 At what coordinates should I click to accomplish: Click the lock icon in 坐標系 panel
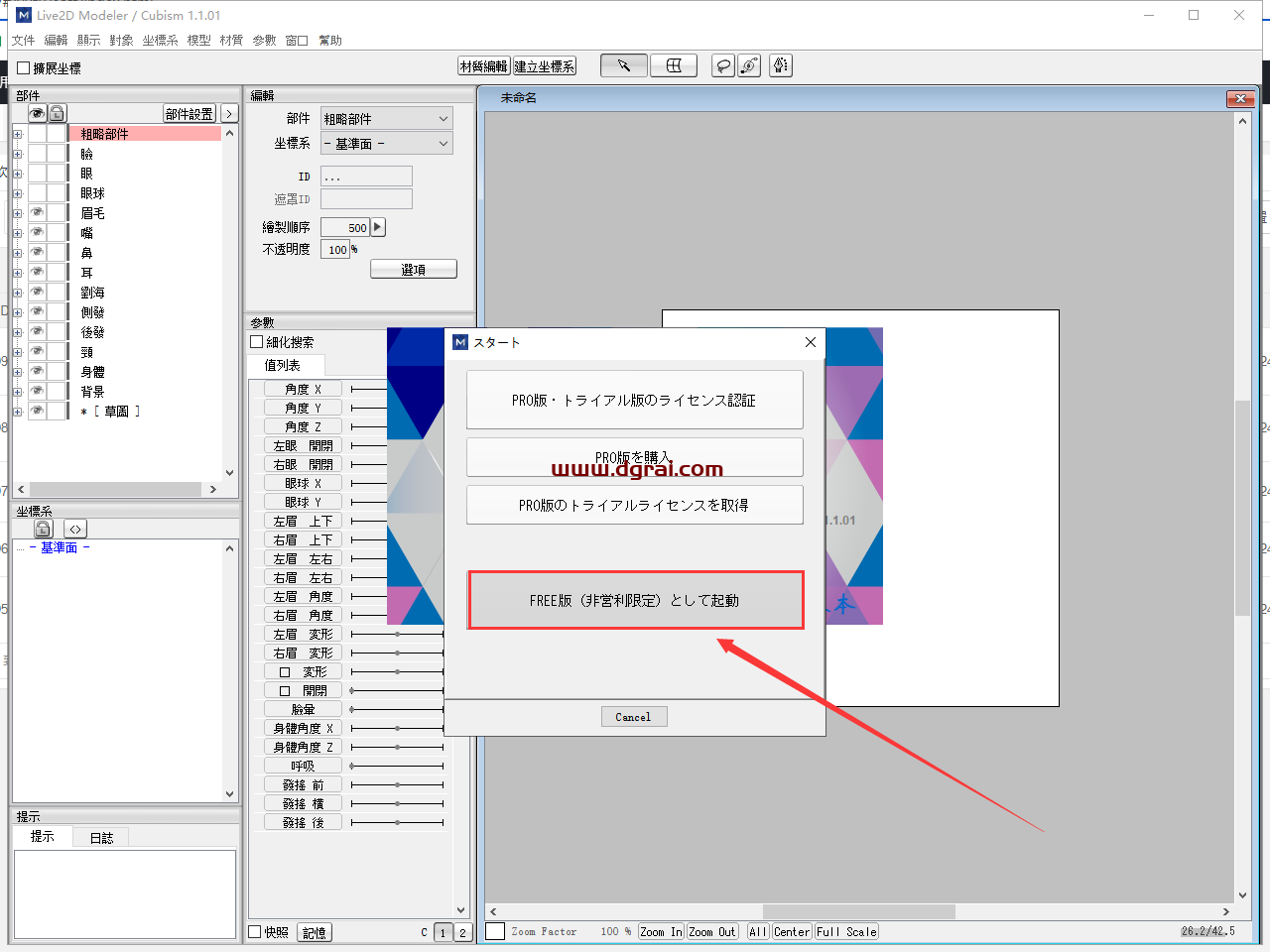tap(43, 529)
